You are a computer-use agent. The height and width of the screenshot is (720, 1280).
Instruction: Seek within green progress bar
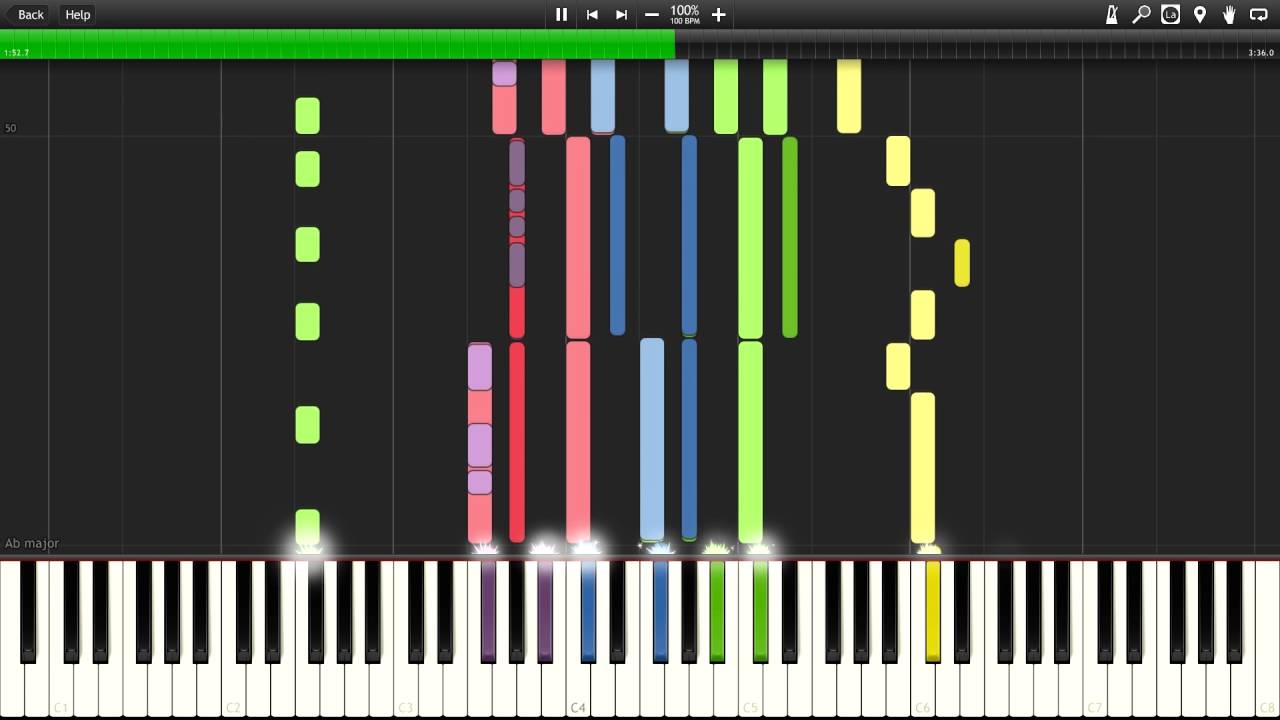click(x=338, y=43)
